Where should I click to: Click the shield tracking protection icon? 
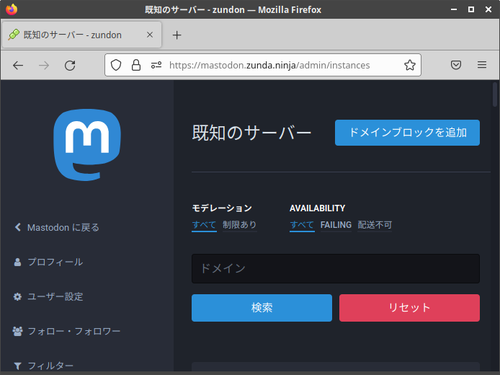(116, 65)
